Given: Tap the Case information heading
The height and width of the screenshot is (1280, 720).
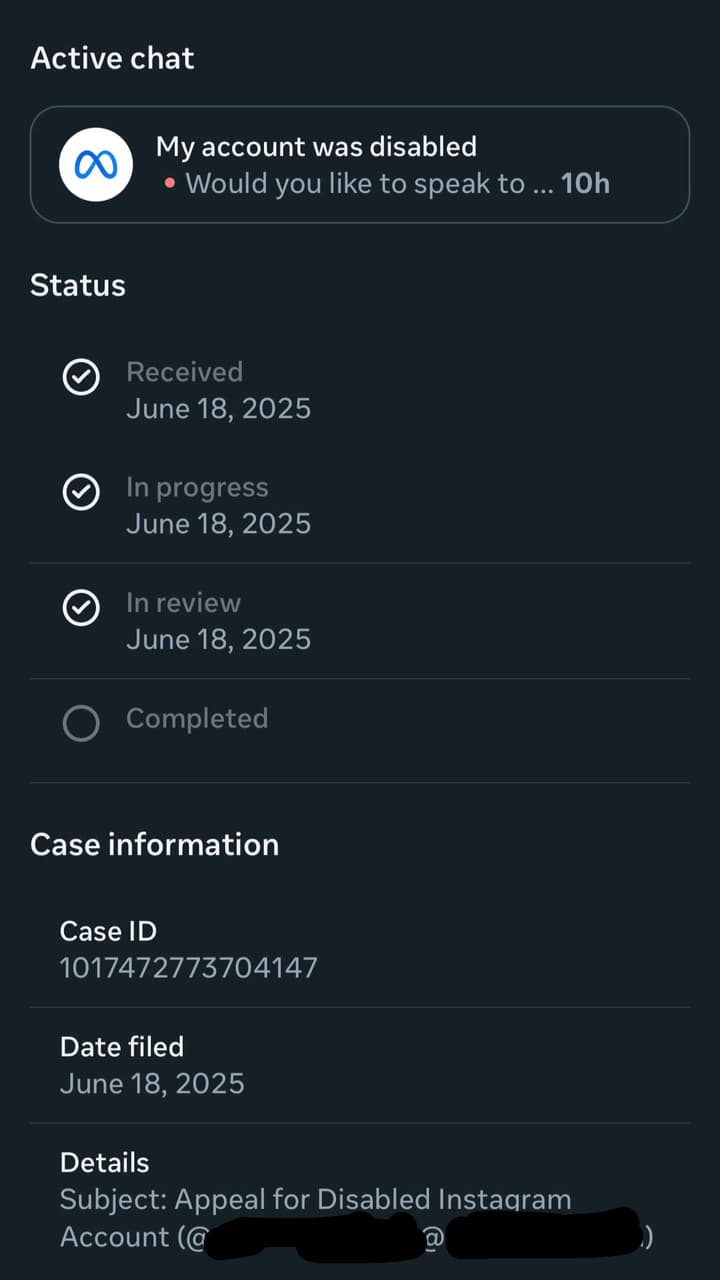Looking at the screenshot, I should tap(155, 845).
